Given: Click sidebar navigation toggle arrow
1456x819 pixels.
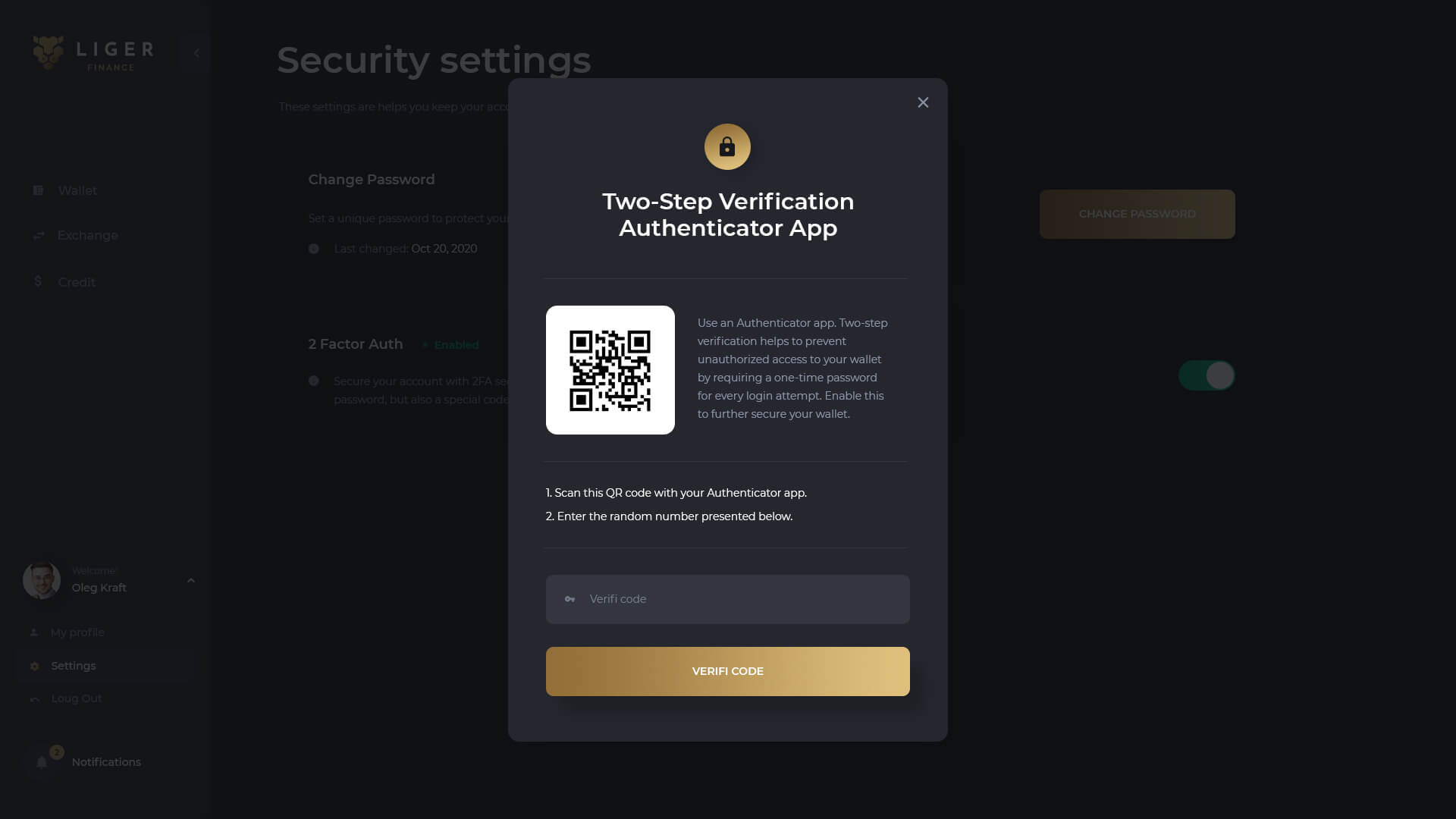Looking at the screenshot, I should point(196,53).
